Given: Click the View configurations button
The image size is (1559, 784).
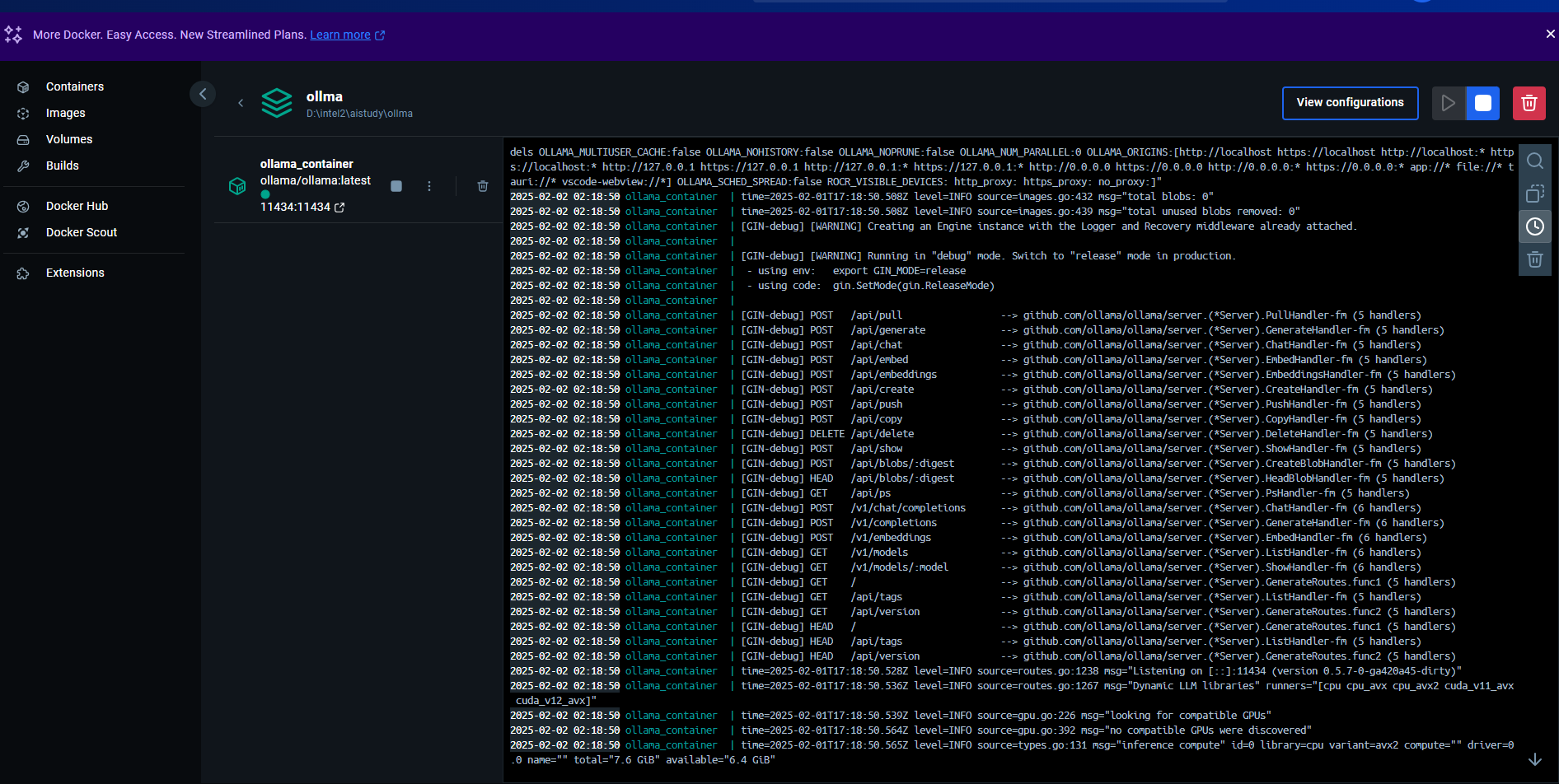Looking at the screenshot, I should (1350, 103).
